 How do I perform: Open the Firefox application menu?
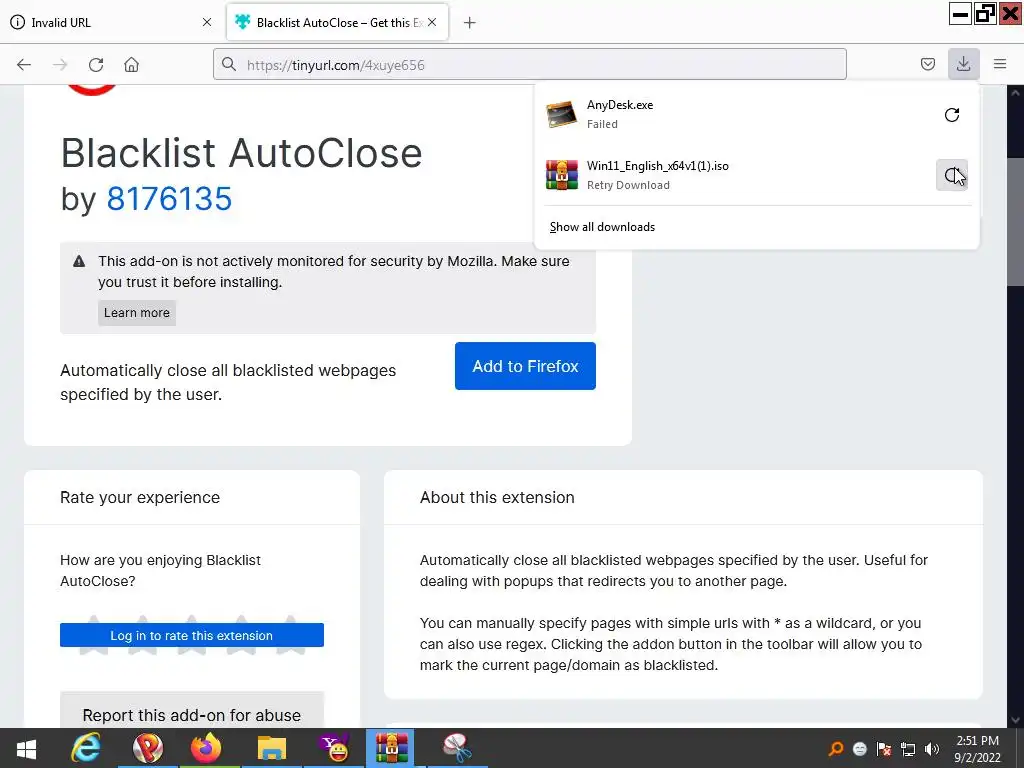[1000, 64]
